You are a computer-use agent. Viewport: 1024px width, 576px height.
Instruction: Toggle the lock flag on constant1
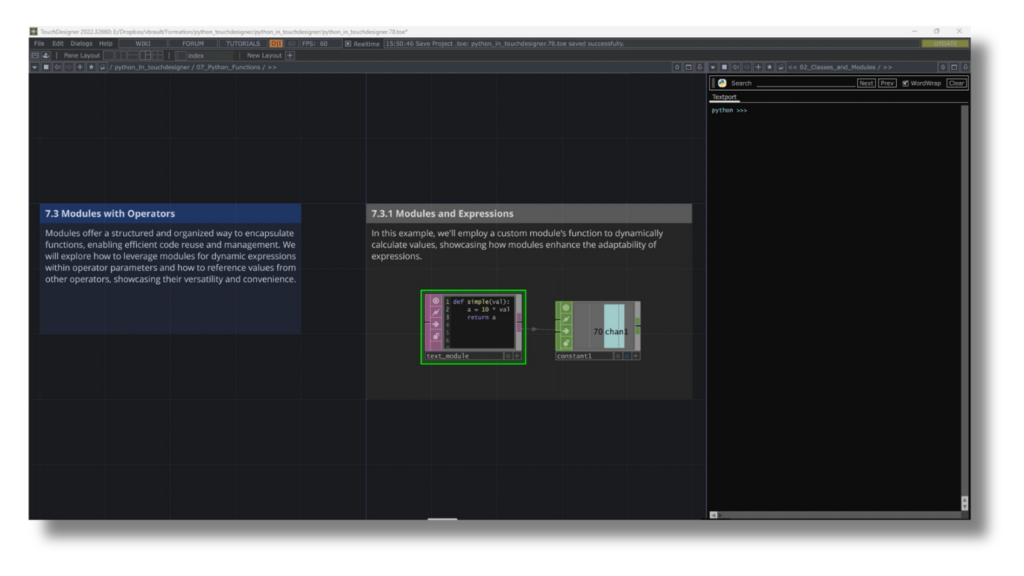coord(566,343)
